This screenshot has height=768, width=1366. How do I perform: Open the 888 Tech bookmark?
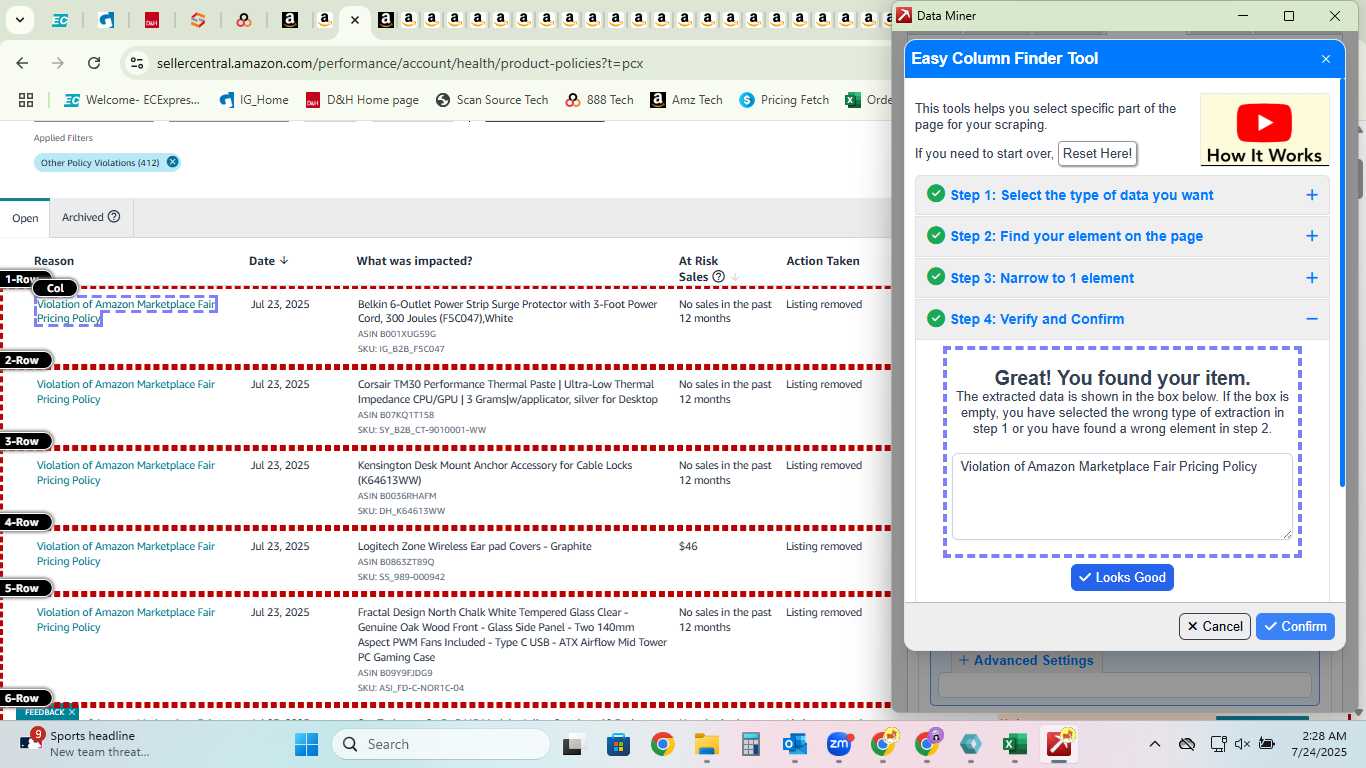tap(599, 100)
